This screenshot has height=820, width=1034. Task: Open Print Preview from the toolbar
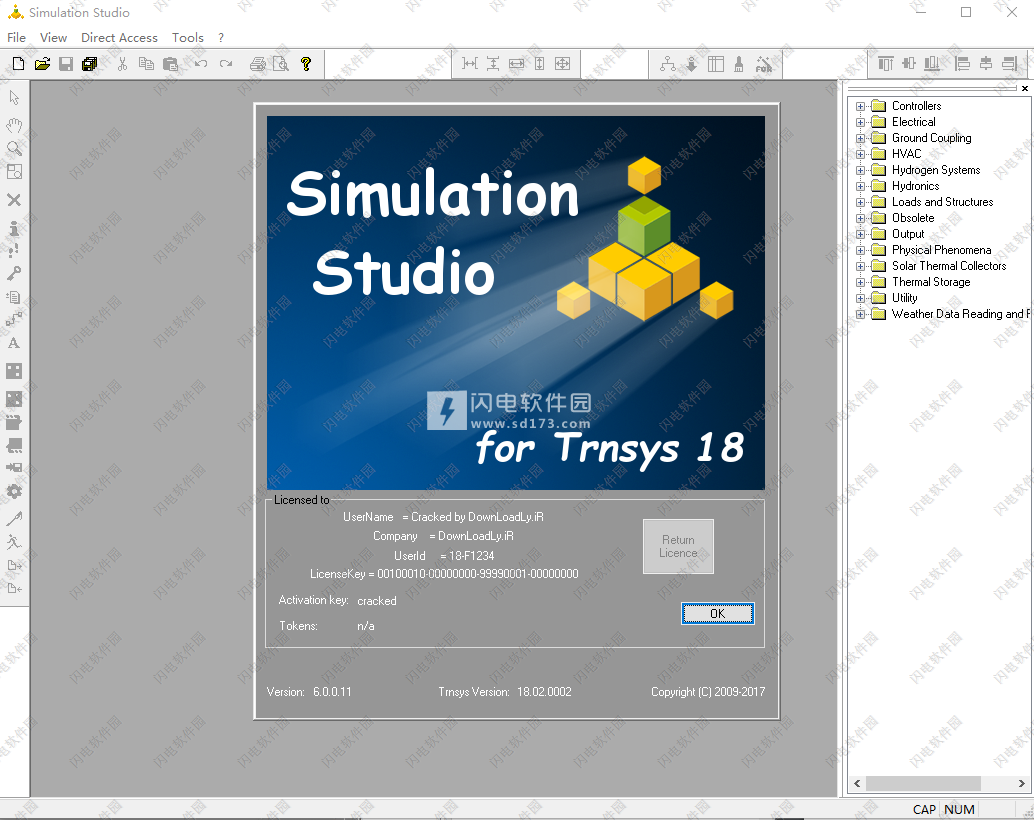point(281,64)
